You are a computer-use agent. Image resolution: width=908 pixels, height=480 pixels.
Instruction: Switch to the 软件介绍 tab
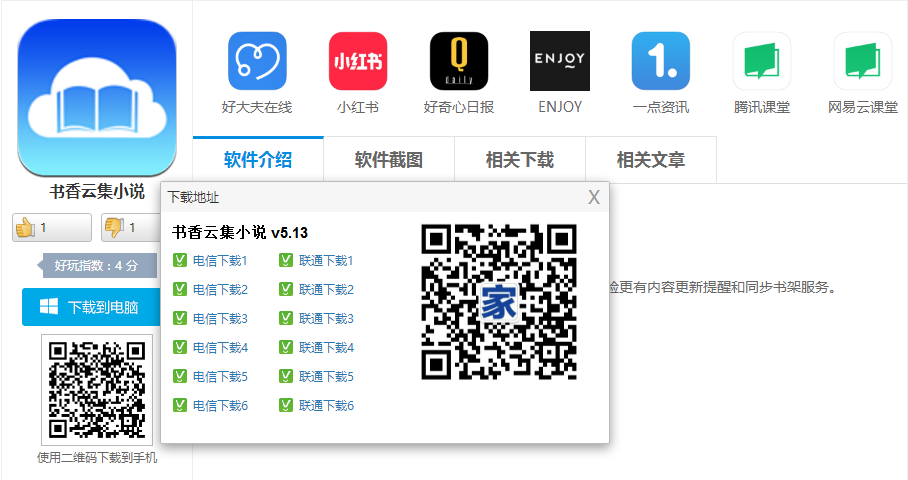(x=258, y=160)
